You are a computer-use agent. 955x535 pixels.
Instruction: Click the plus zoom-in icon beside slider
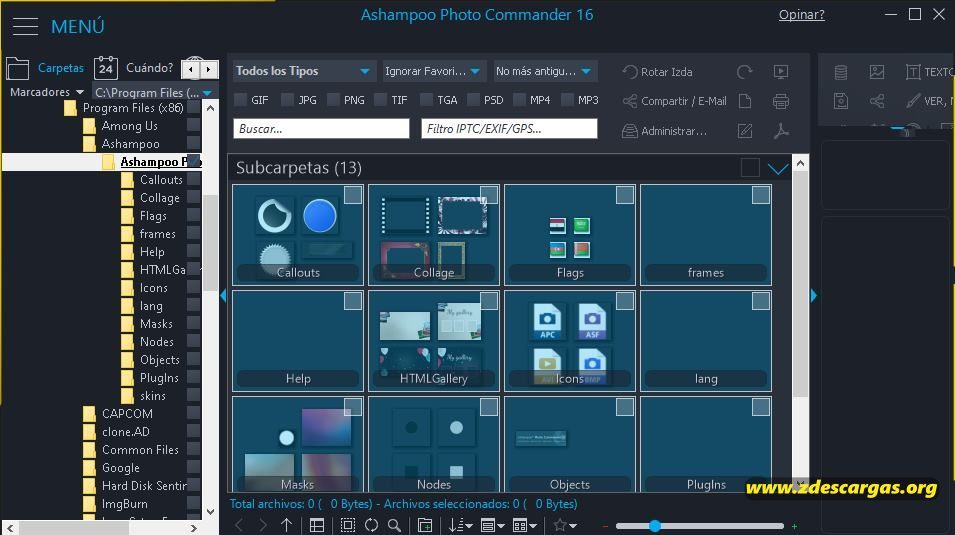tap(794, 526)
